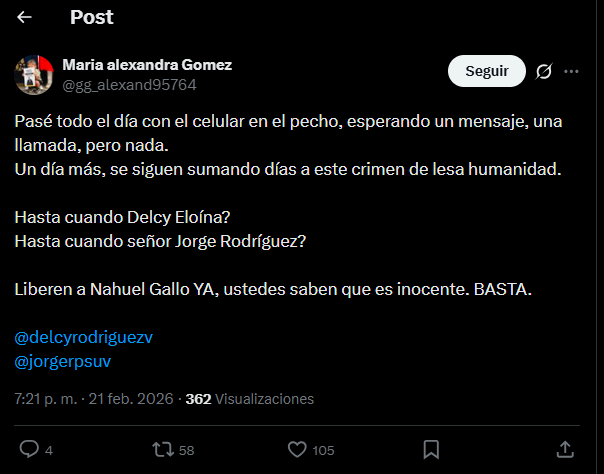Click the back arrow icon
The width and height of the screenshot is (604, 474).
coord(25,17)
